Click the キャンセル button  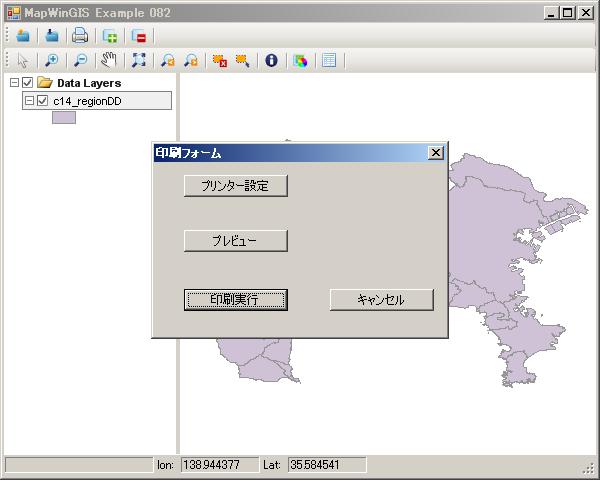point(381,300)
